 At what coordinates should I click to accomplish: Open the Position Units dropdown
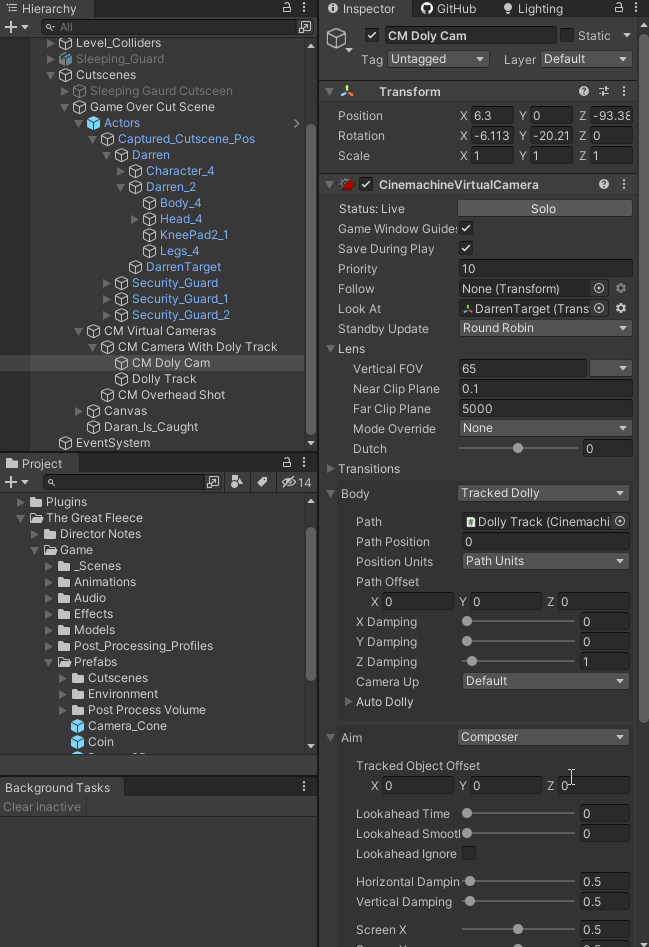546,561
